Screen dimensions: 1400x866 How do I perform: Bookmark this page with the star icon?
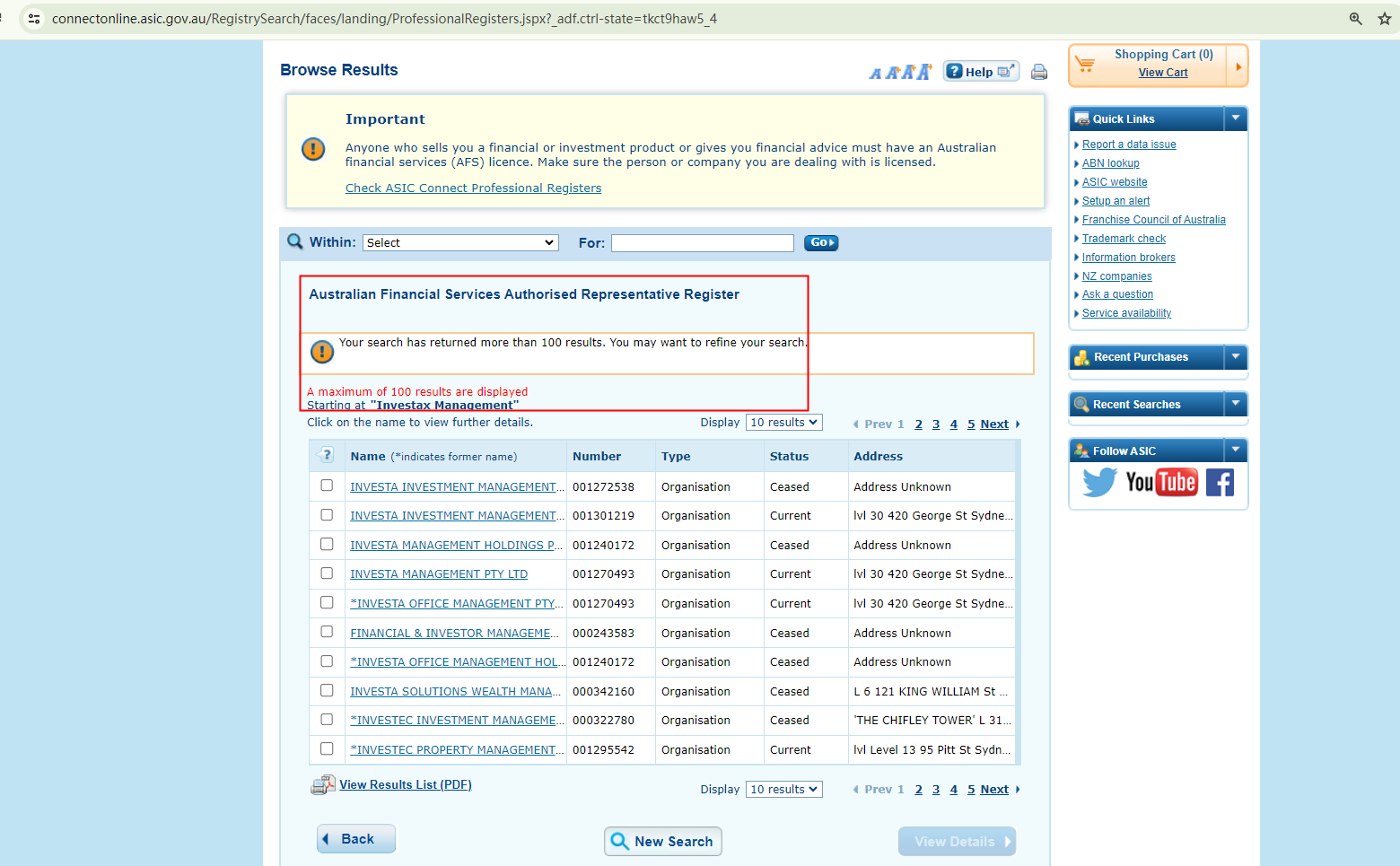[1385, 19]
